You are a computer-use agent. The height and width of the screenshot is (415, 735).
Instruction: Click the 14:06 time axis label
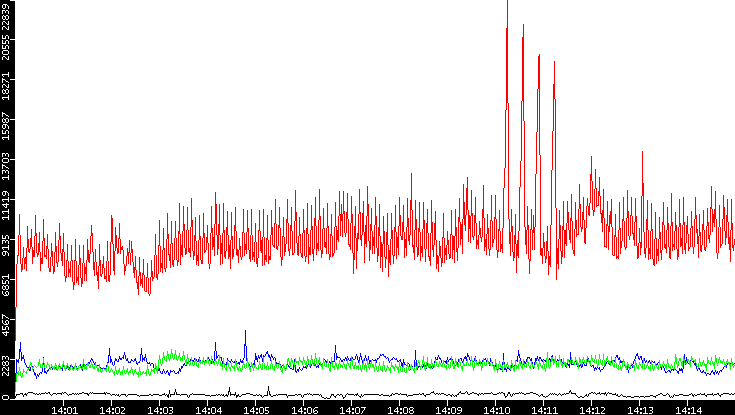[x=303, y=410]
